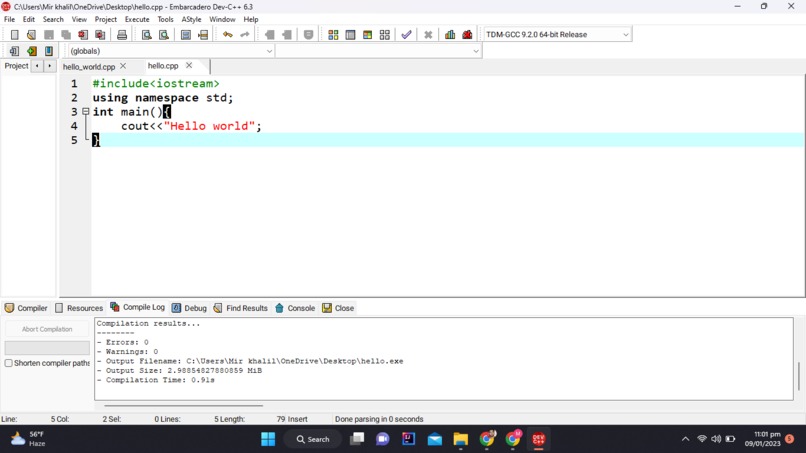
Task: Click the left arrow beside Project tab
Action: 37,66
